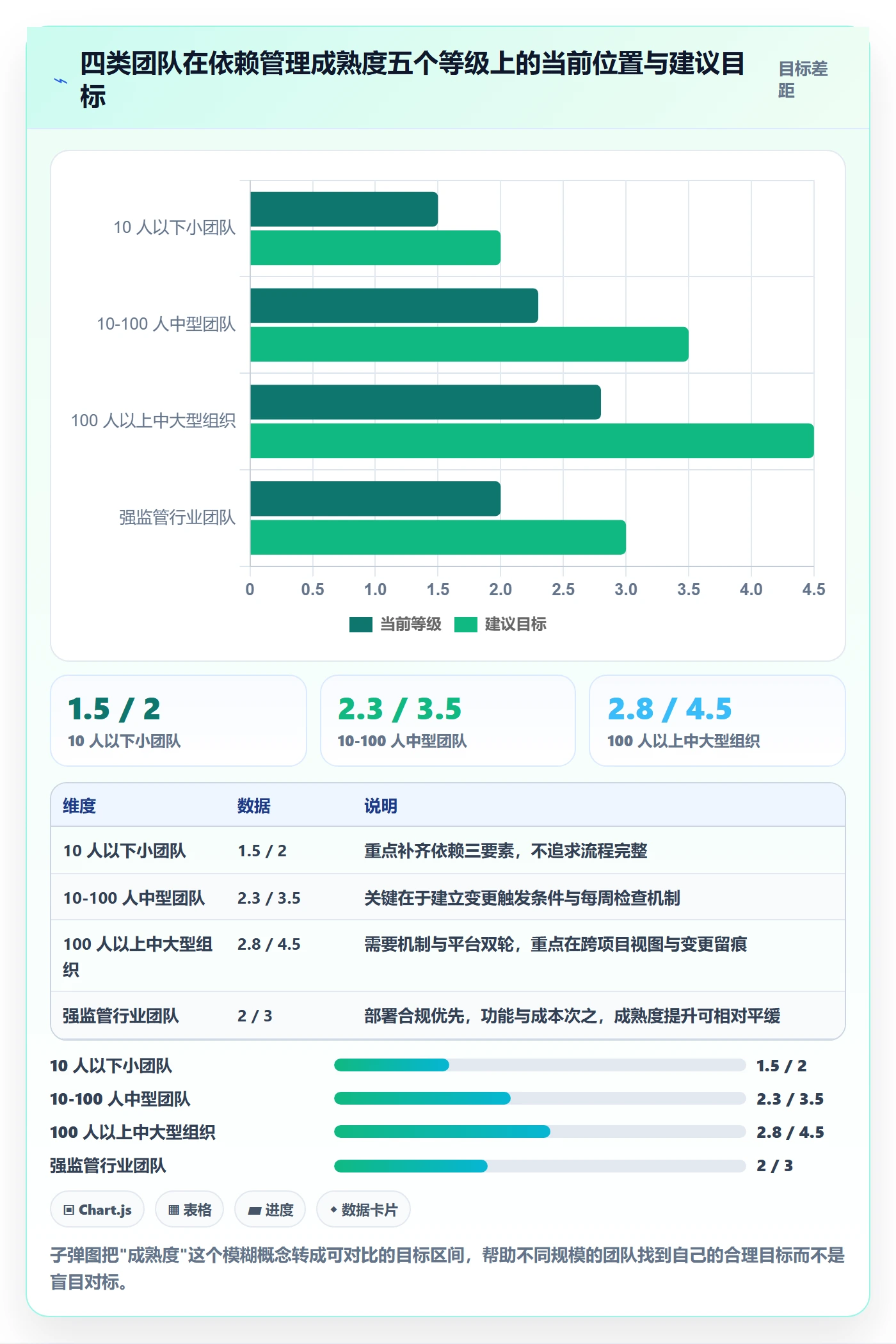Click the Chart.js tag chip

(97, 1209)
